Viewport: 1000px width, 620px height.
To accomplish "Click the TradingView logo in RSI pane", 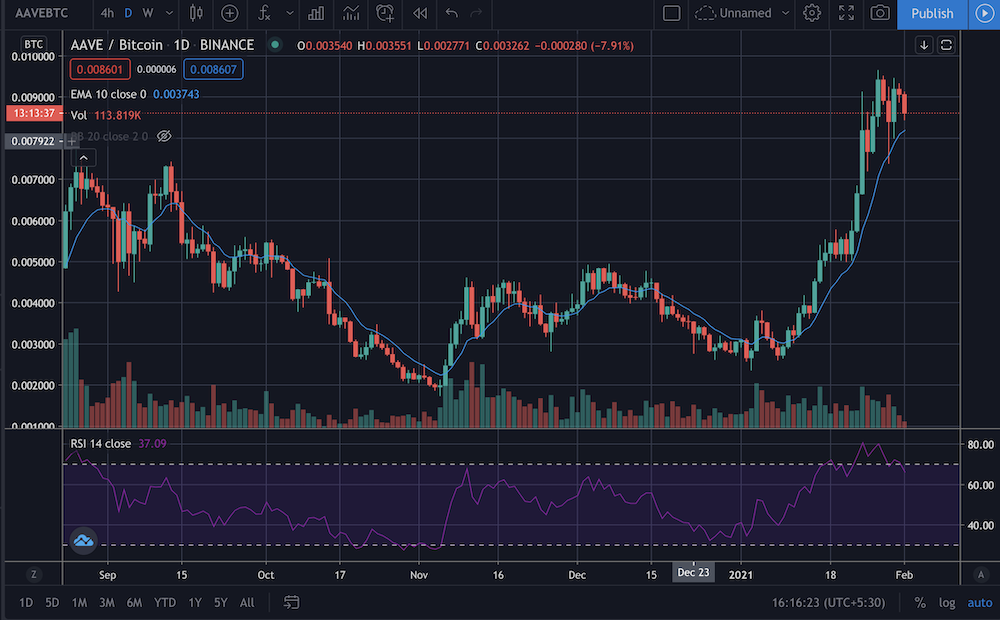I will click(84, 541).
